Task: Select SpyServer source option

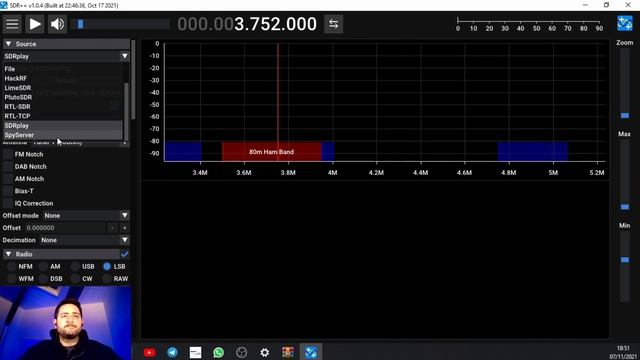Action: click(x=63, y=135)
